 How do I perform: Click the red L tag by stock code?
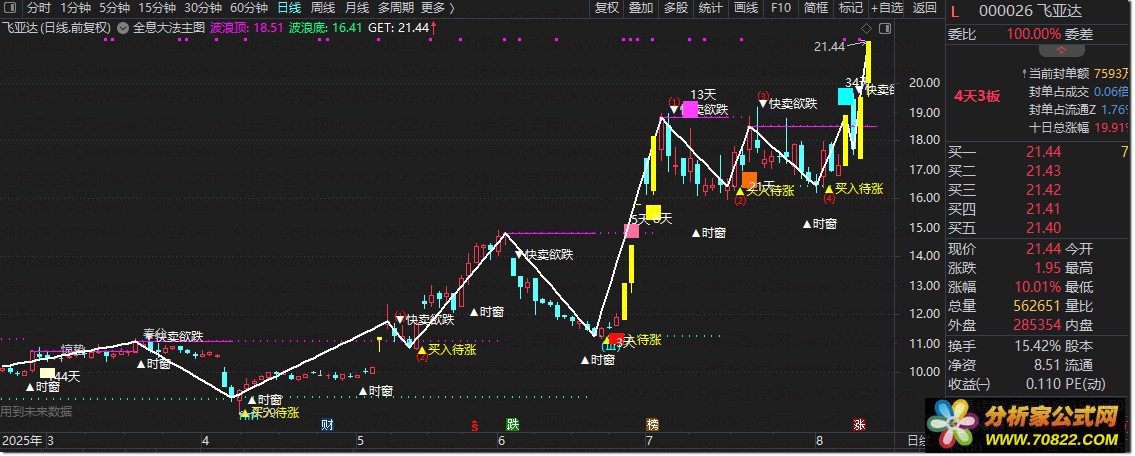click(955, 11)
